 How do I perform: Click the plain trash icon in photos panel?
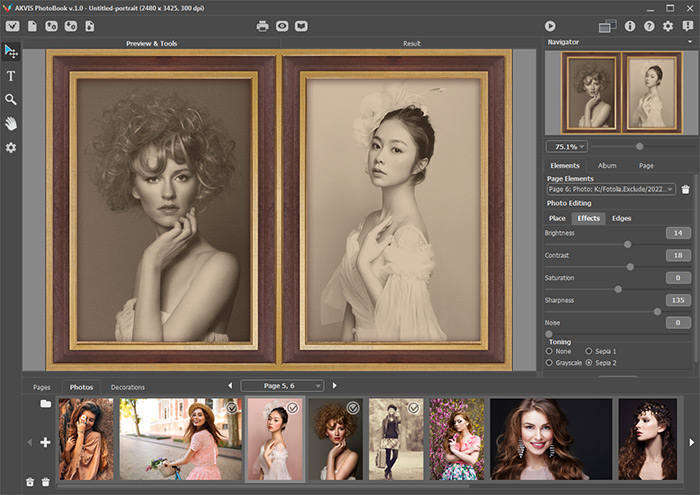46,482
